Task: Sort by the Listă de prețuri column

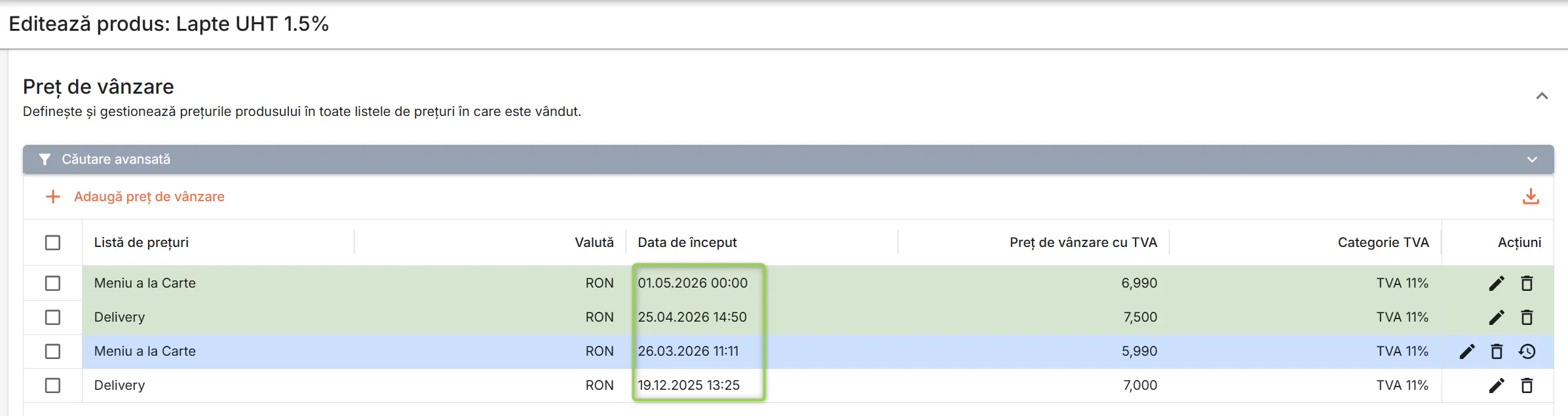Action: [x=142, y=242]
